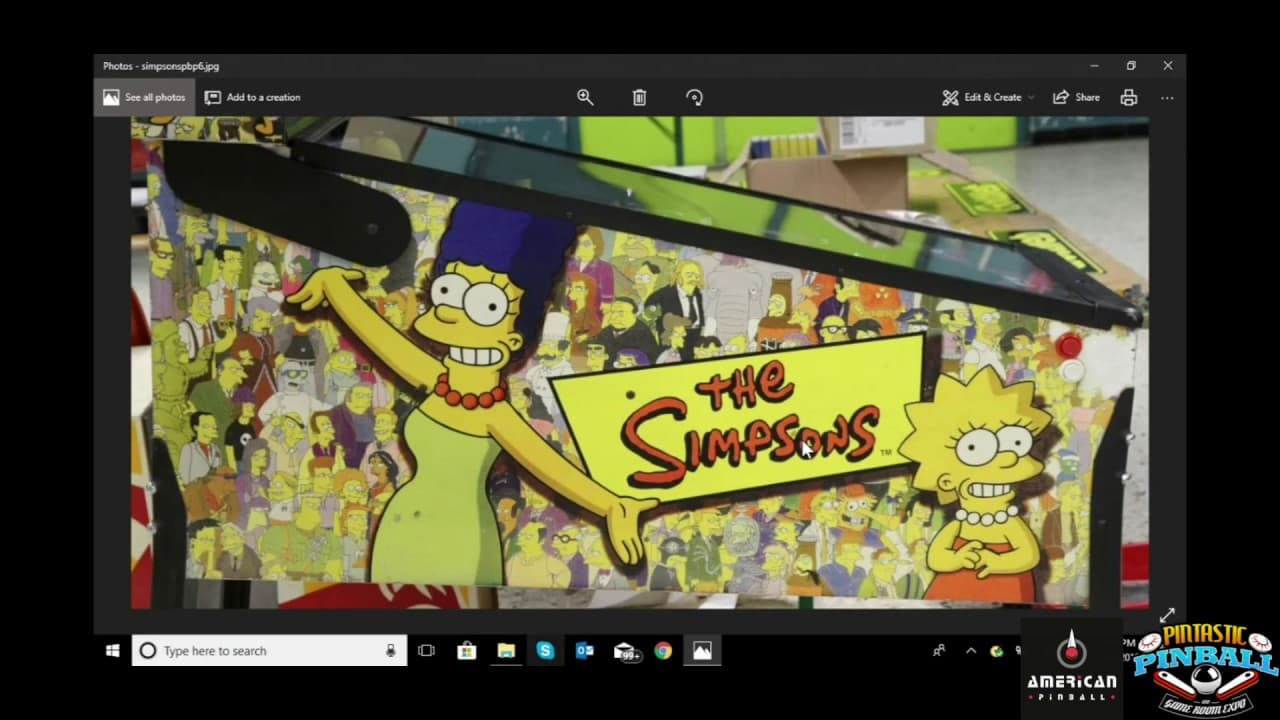Open Outlook from the taskbar
The height and width of the screenshot is (720, 1280).
tap(585, 651)
